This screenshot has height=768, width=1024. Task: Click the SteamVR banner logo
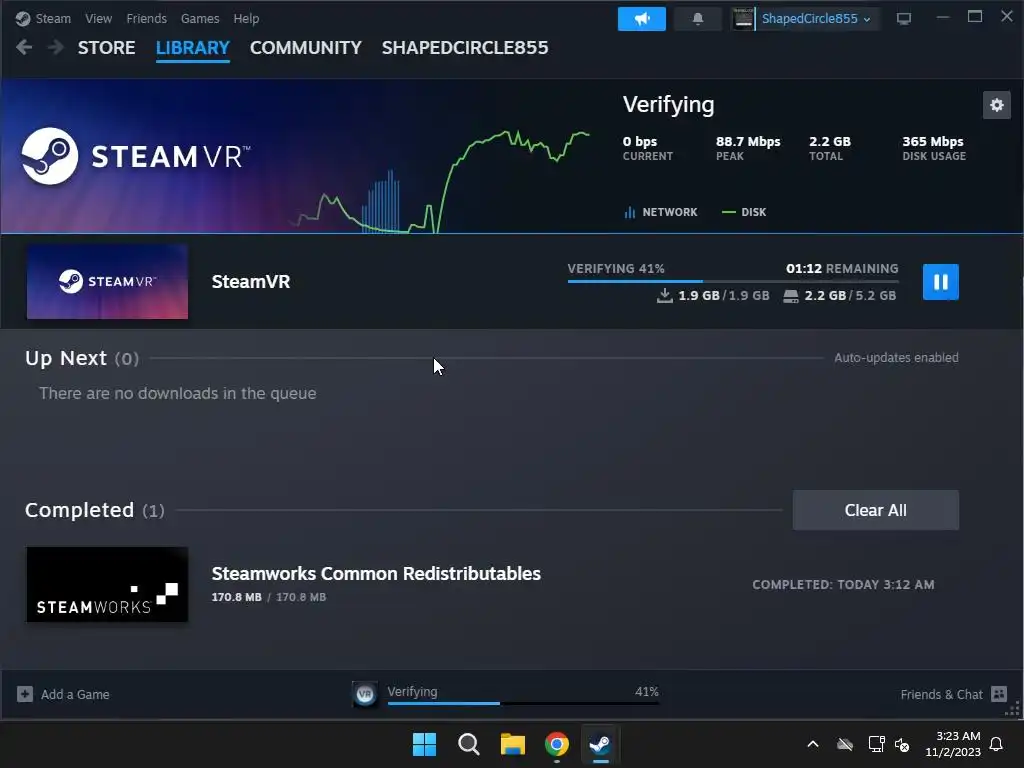136,156
